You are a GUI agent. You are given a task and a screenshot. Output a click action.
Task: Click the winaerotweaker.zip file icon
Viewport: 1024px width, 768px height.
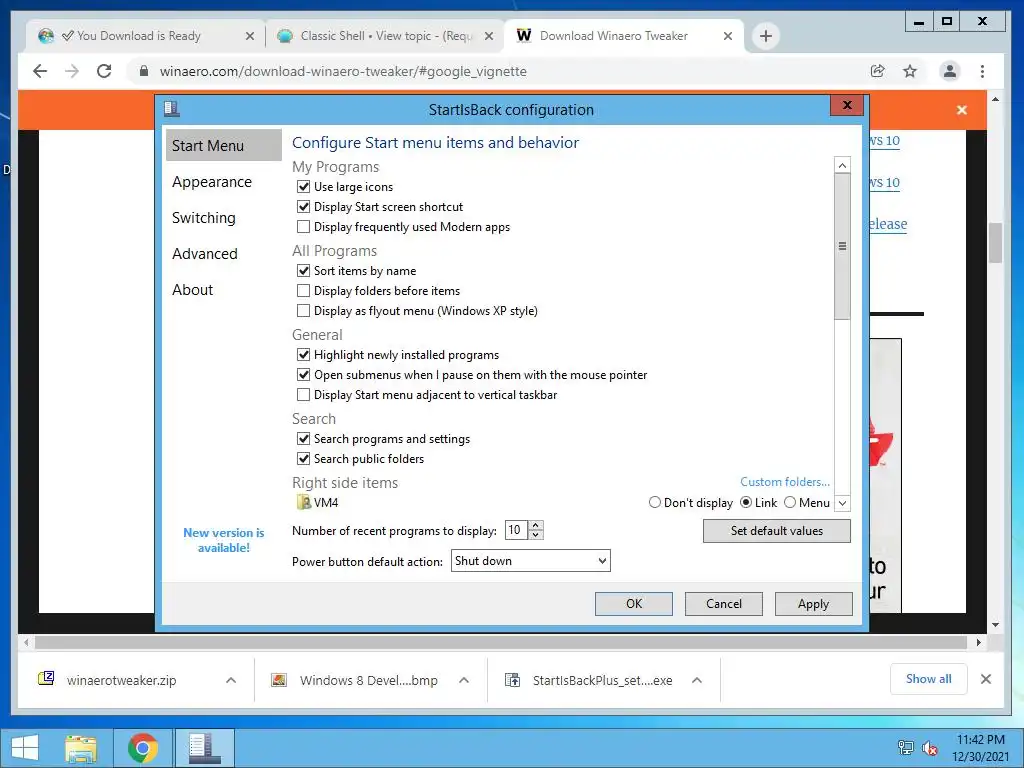click(x=46, y=679)
